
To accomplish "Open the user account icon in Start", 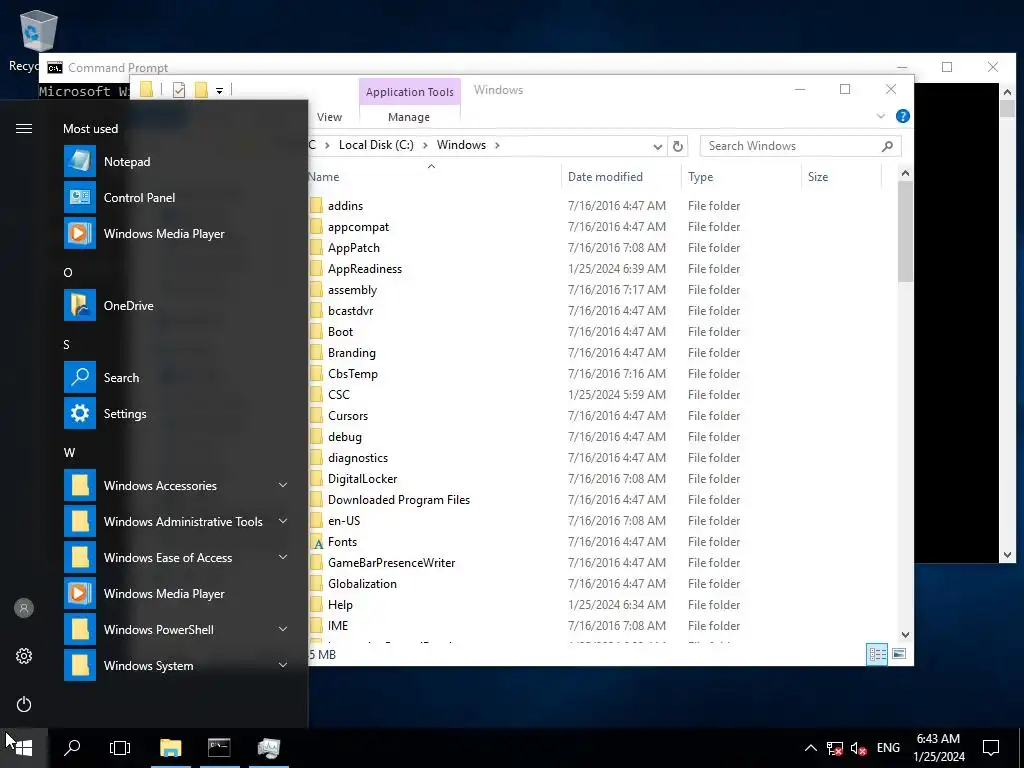I will pyautogui.click(x=24, y=608).
